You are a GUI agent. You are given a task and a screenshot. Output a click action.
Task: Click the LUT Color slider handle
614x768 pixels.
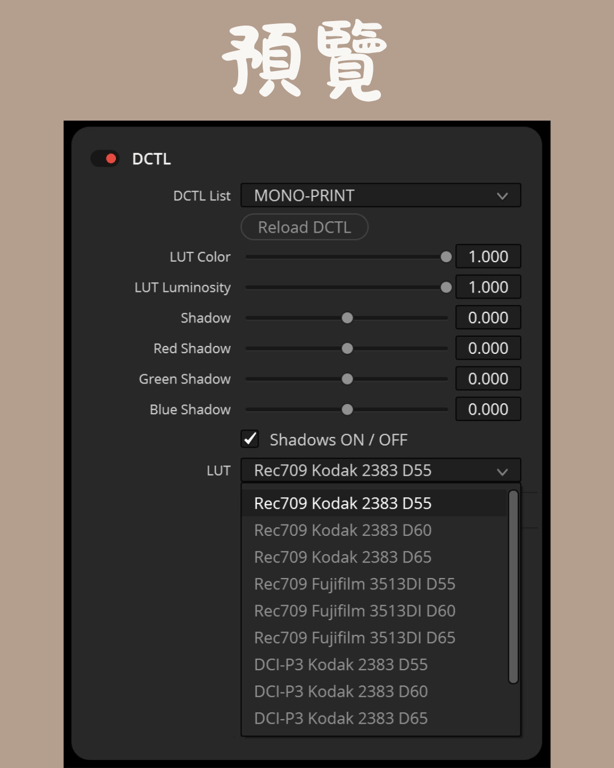(x=446, y=257)
